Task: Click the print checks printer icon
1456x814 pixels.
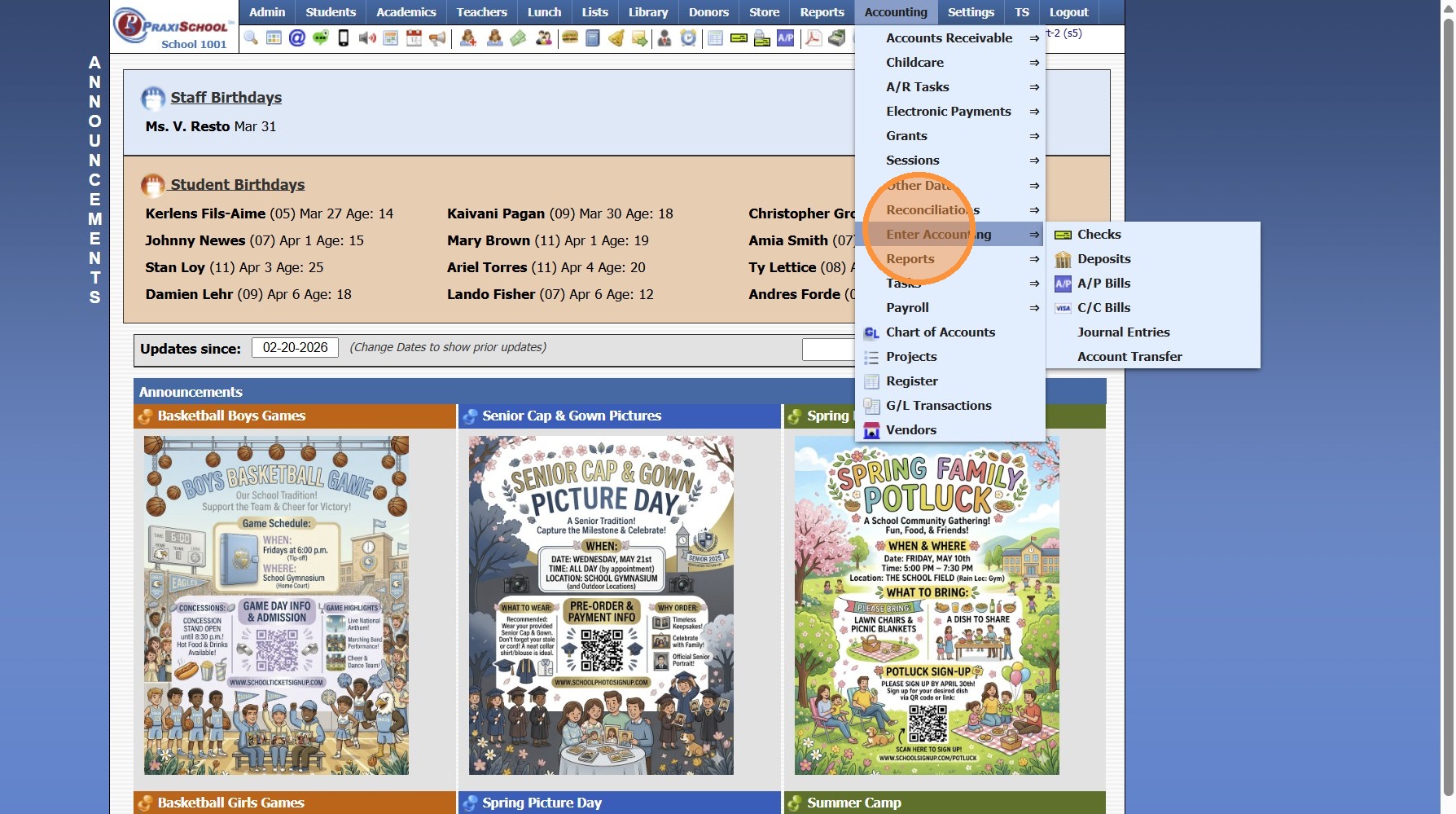Action: (x=762, y=37)
